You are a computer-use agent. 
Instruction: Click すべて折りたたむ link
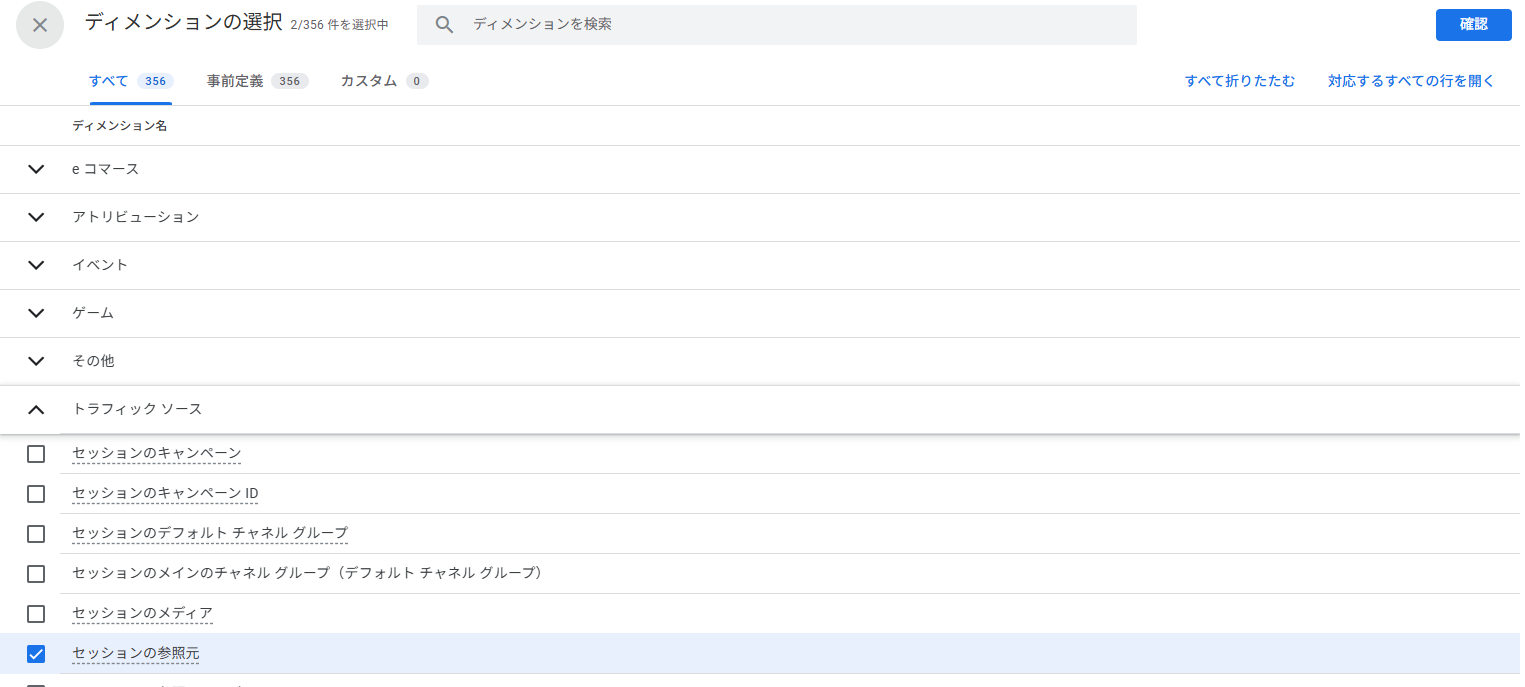pyautogui.click(x=1240, y=81)
